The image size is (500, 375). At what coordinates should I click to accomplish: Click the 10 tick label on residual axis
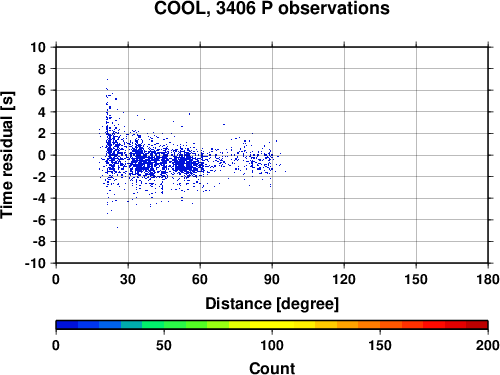38,47
